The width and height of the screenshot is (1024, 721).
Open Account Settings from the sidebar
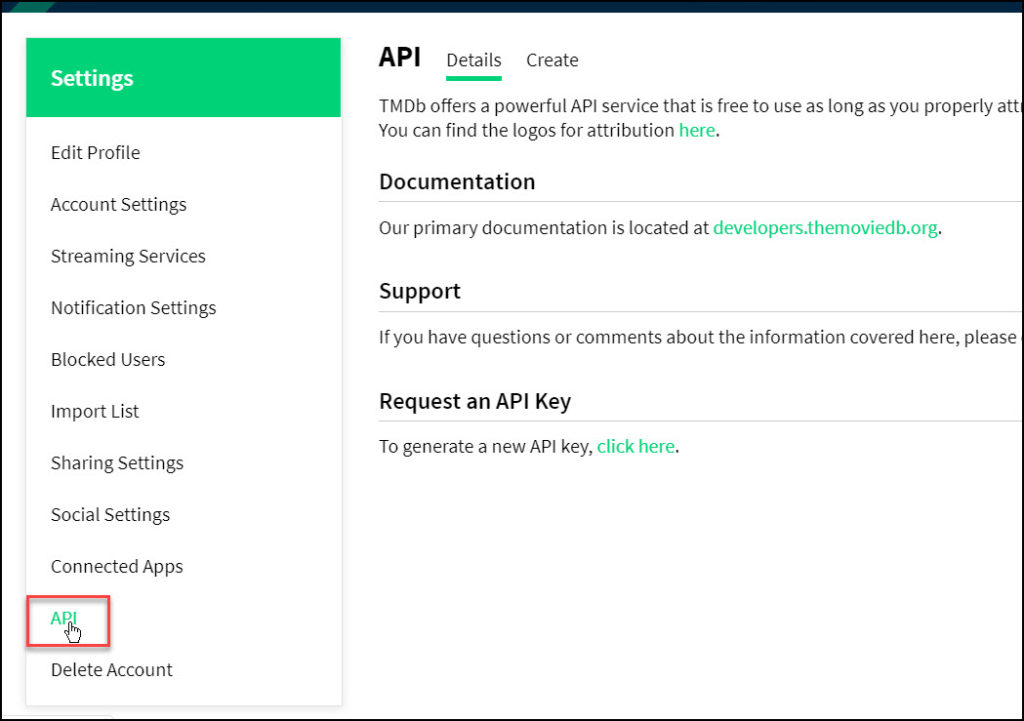click(x=118, y=204)
